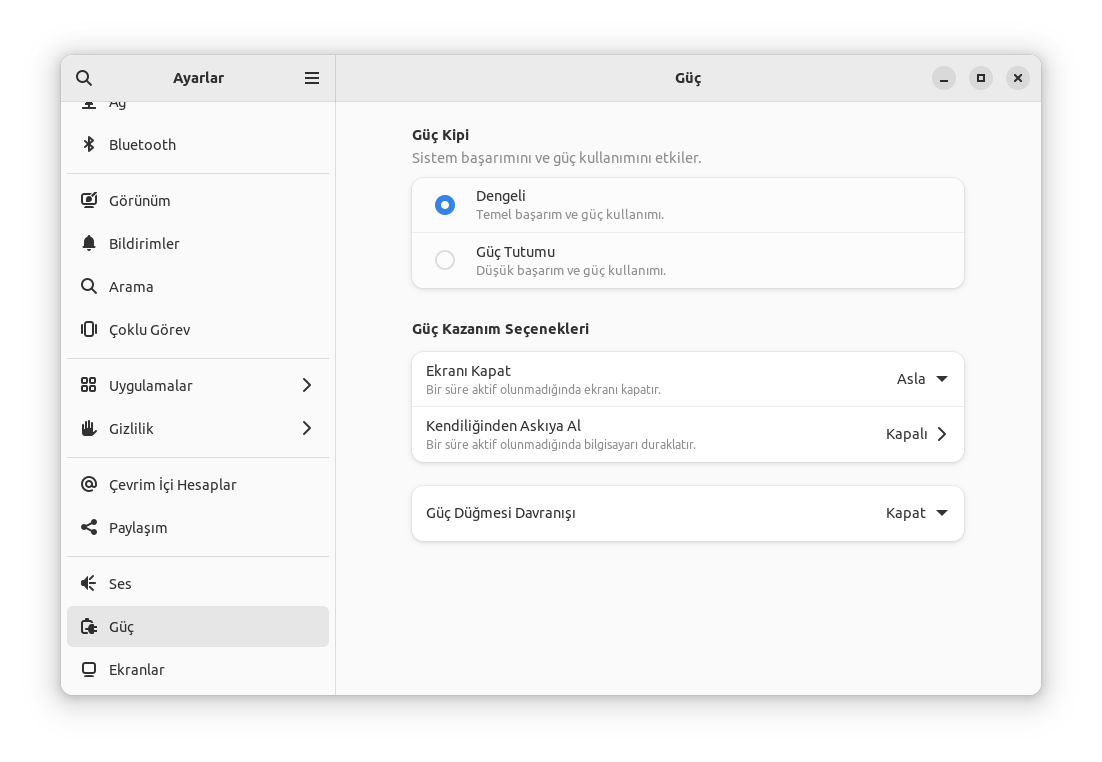Expand the Uygulamalar submenu chevron
1102x762 pixels.
(x=307, y=385)
